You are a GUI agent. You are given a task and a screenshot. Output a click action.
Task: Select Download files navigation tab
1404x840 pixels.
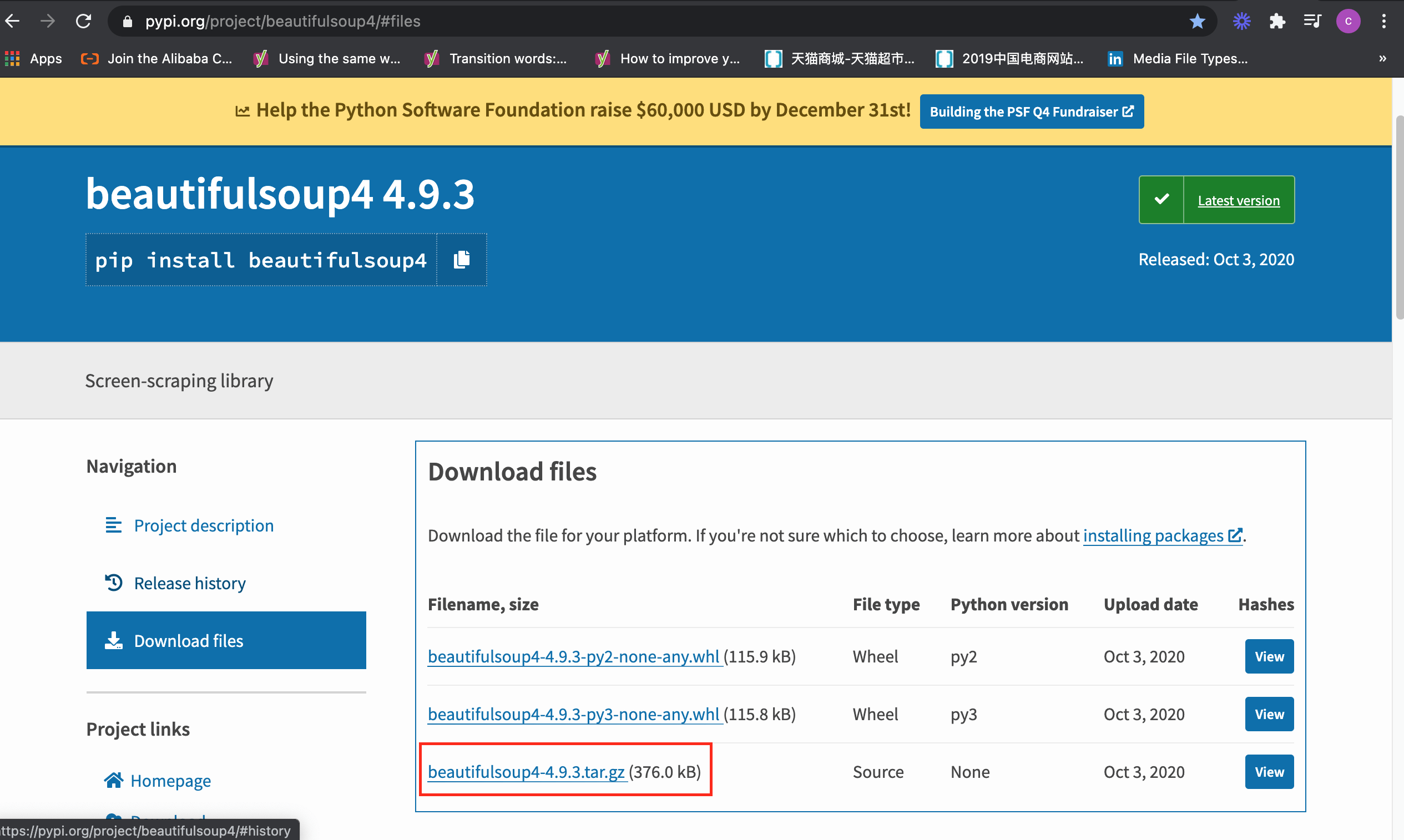(x=226, y=640)
